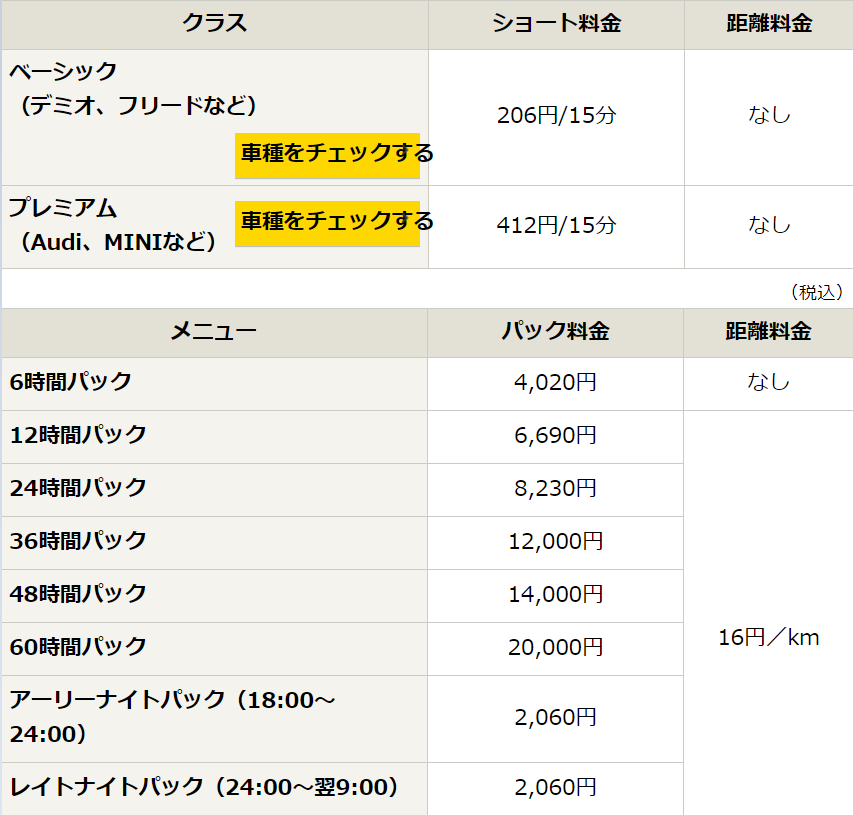Select the 14,000円 price cell
853x815 pixels.
click(x=555, y=594)
